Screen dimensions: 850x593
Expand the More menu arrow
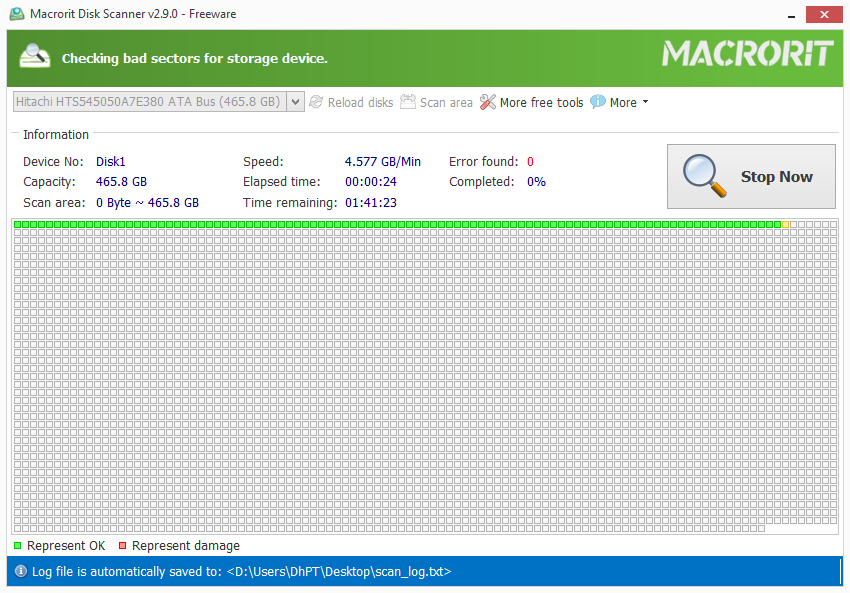tap(645, 102)
